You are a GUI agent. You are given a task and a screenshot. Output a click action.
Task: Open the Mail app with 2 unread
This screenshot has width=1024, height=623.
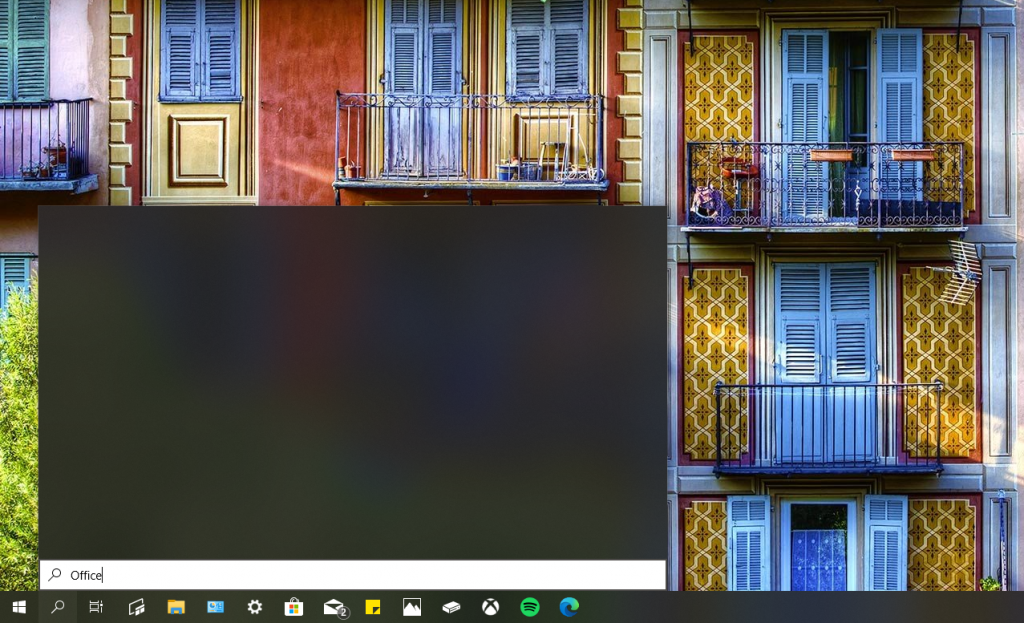334,607
